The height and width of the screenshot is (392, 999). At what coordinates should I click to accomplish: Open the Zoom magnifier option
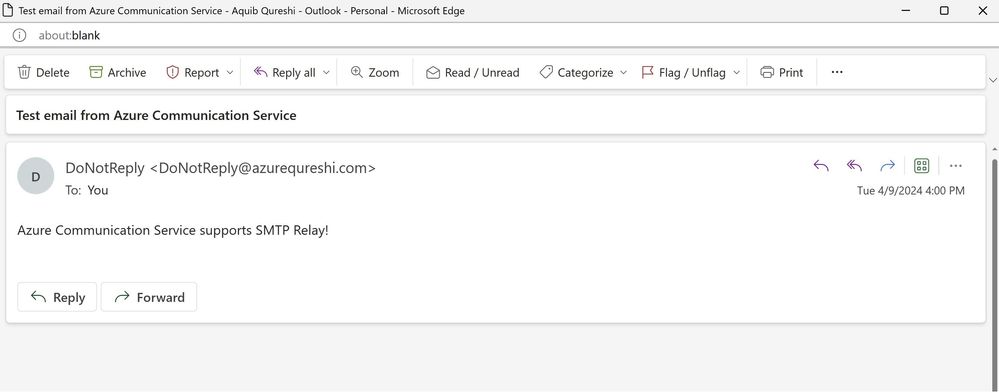pyautogui.click(x=375, y=73)
